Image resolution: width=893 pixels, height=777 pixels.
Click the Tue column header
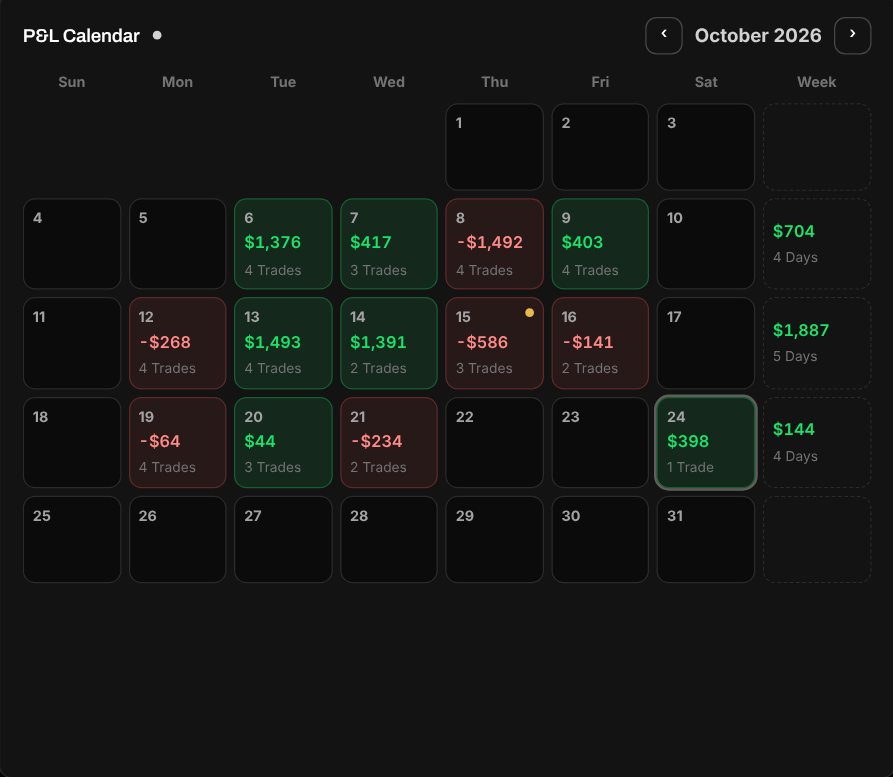point(283,82)
